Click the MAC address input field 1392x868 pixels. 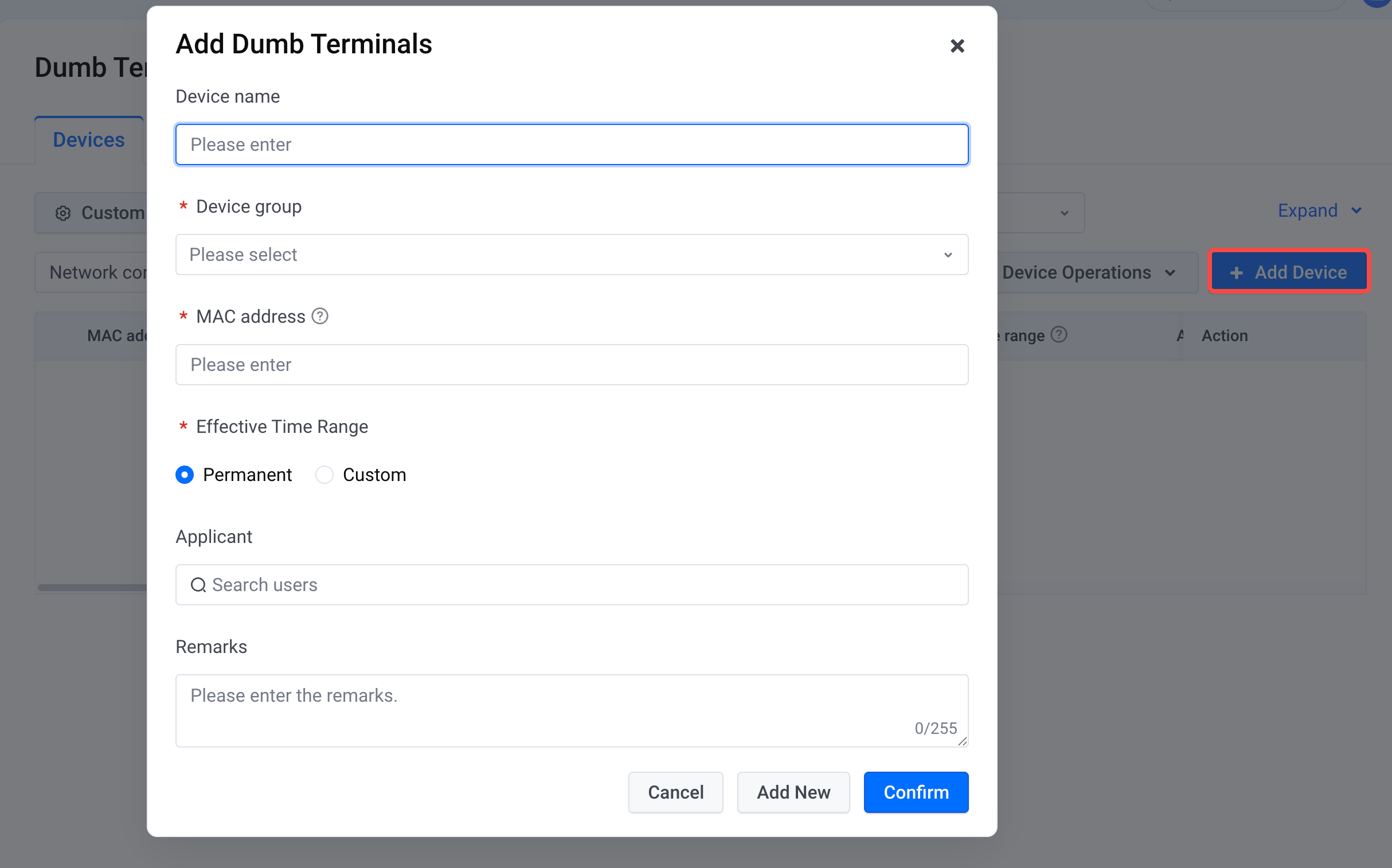coord(571,365)
